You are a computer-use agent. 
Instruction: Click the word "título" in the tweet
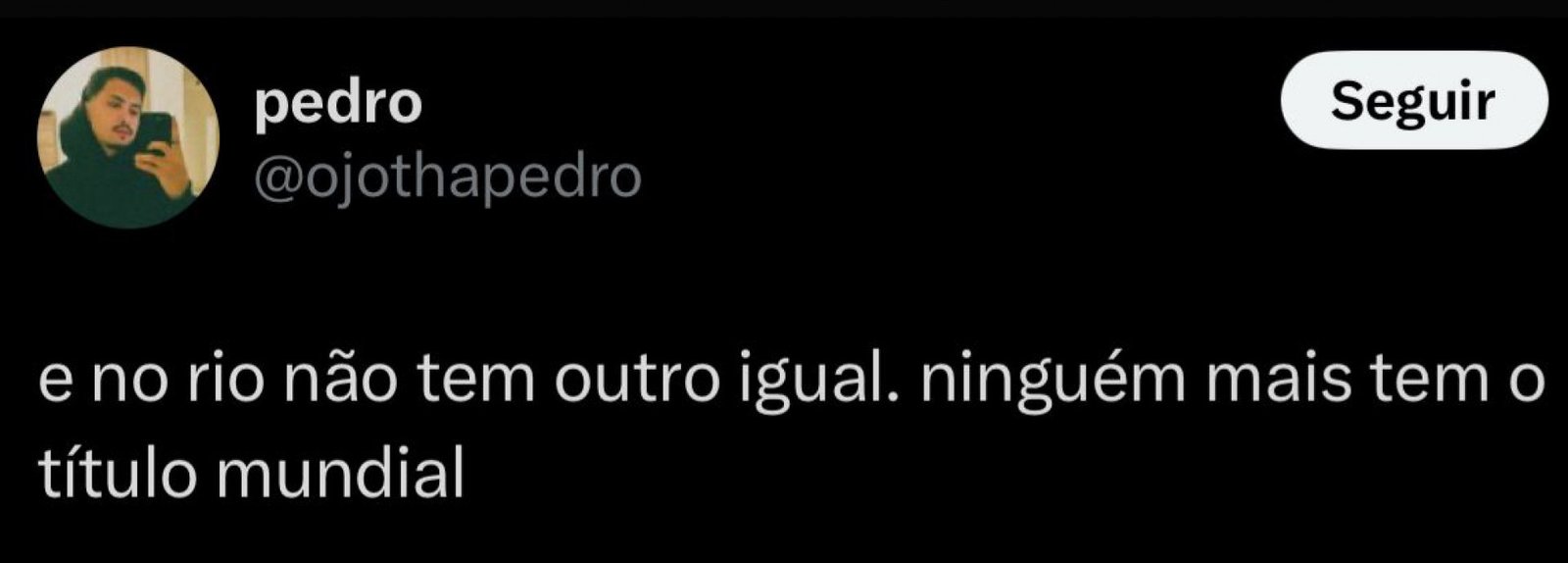pos(119,474)
